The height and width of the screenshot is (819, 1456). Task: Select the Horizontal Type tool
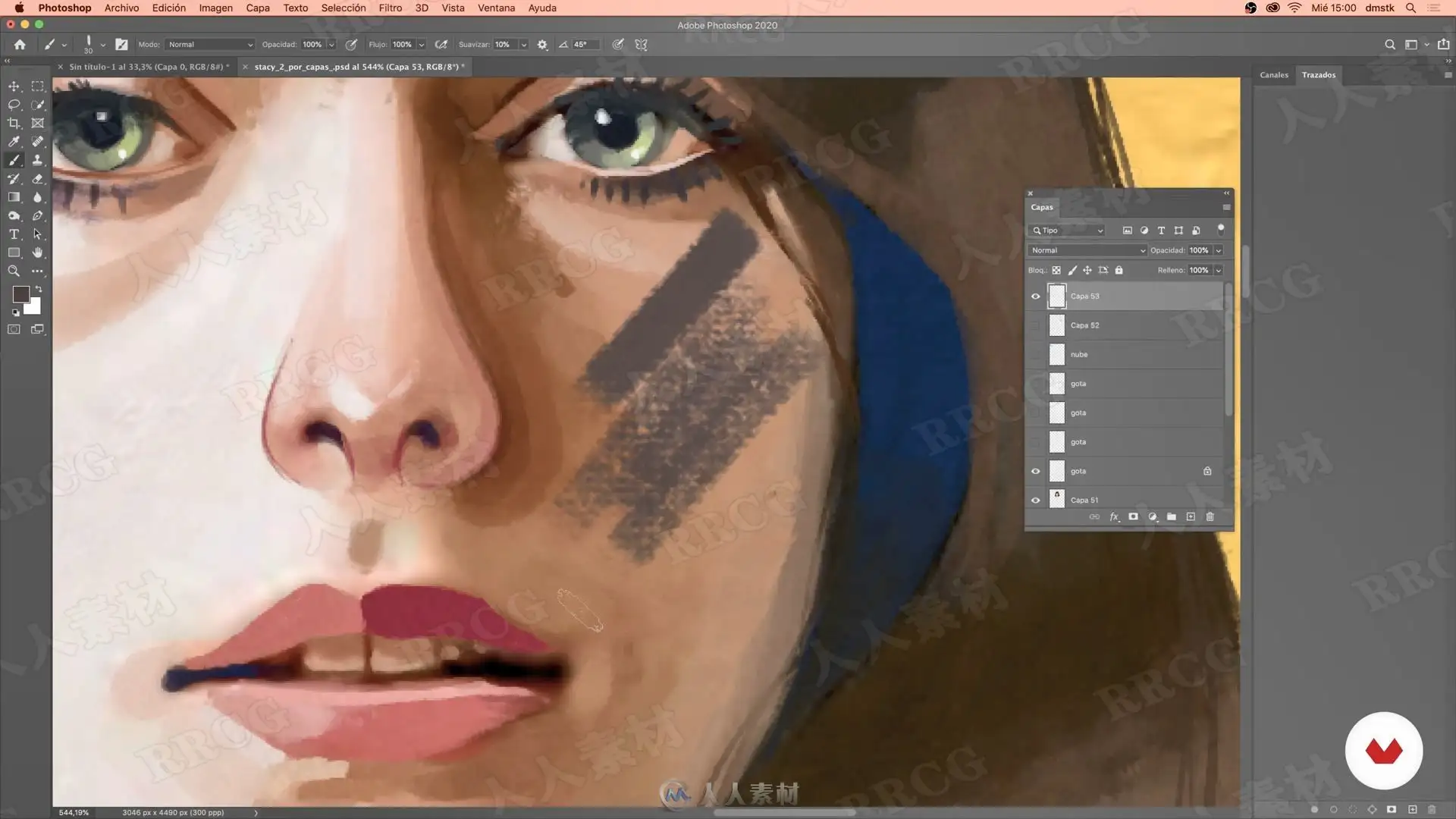coord(14,234)
